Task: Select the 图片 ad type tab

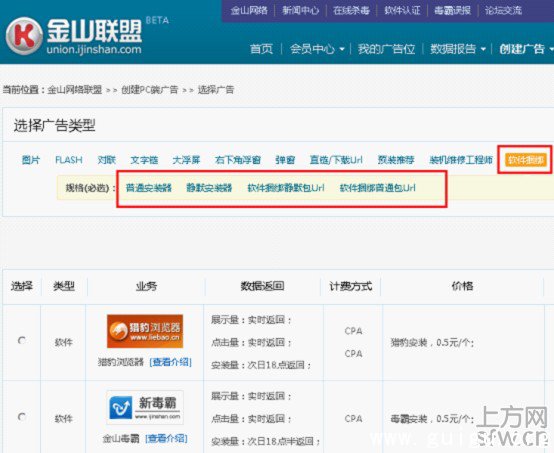Action: point(31,160)
